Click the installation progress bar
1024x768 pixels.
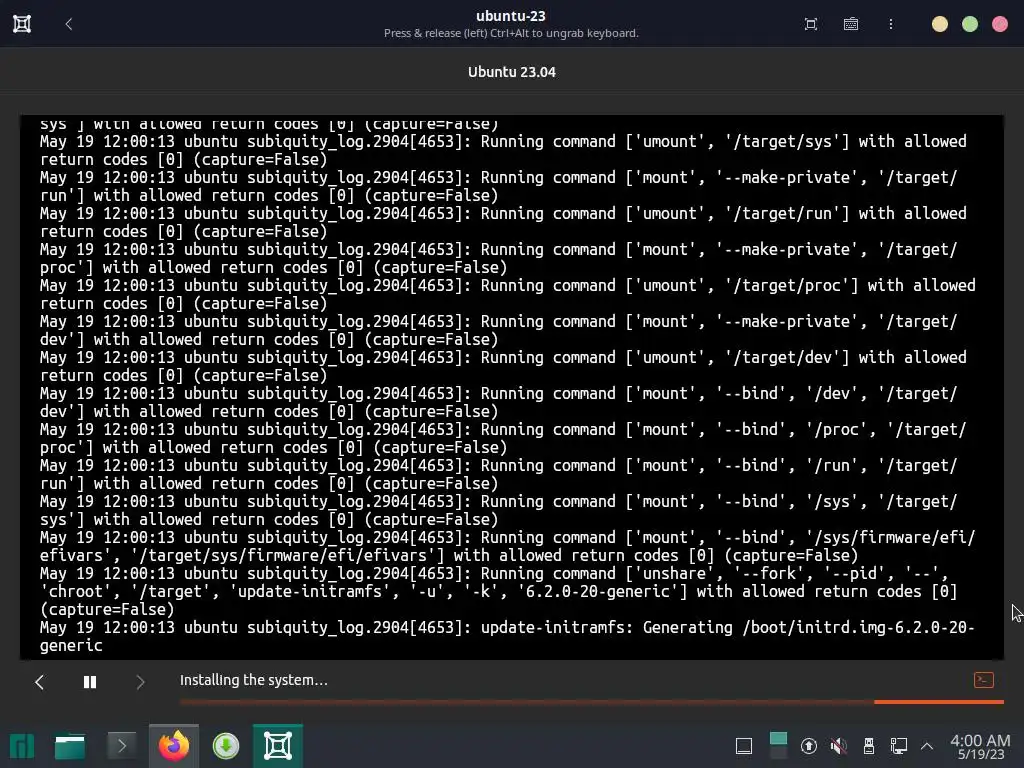click(592, 702)
